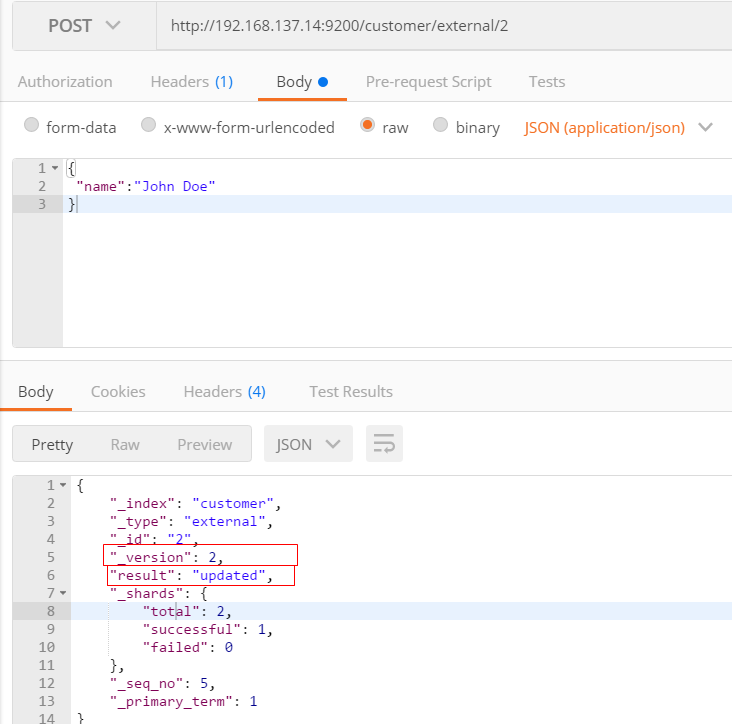The image size is (732, 724).
Task: Switch response view to Preview
Action: [x=204, y=444]
